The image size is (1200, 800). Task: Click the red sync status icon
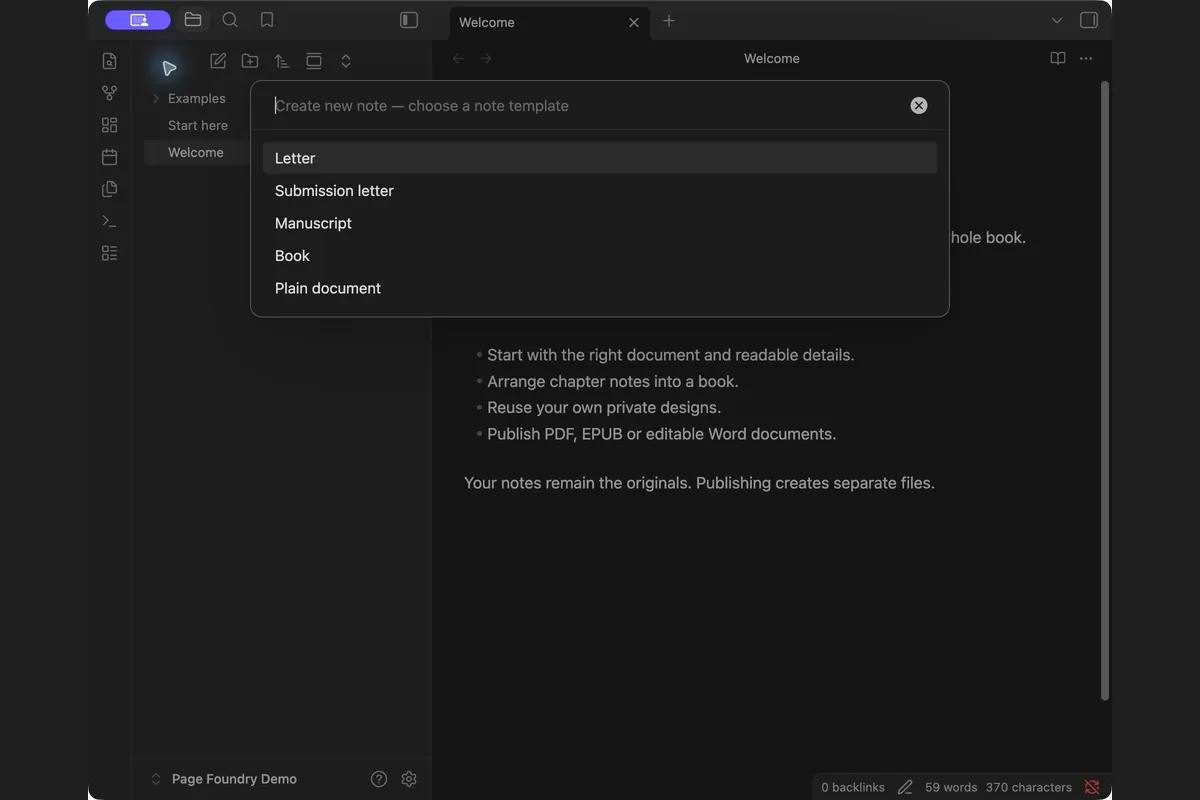(x=1092, y=787)
